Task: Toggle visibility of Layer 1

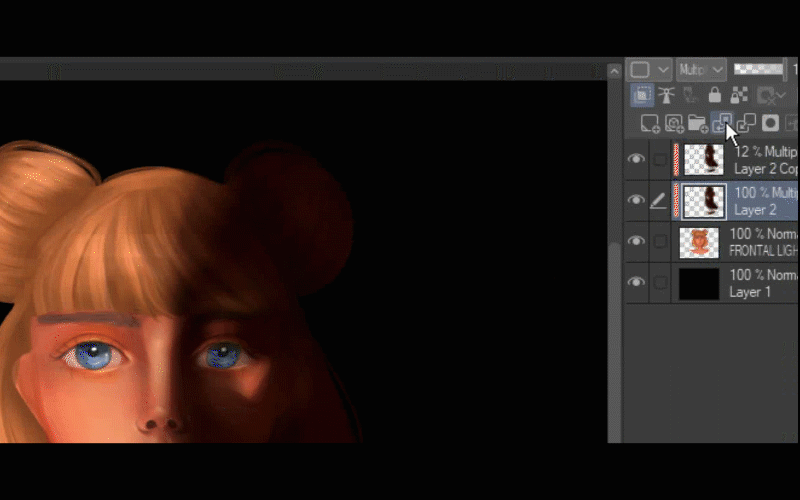Action: 635,283
